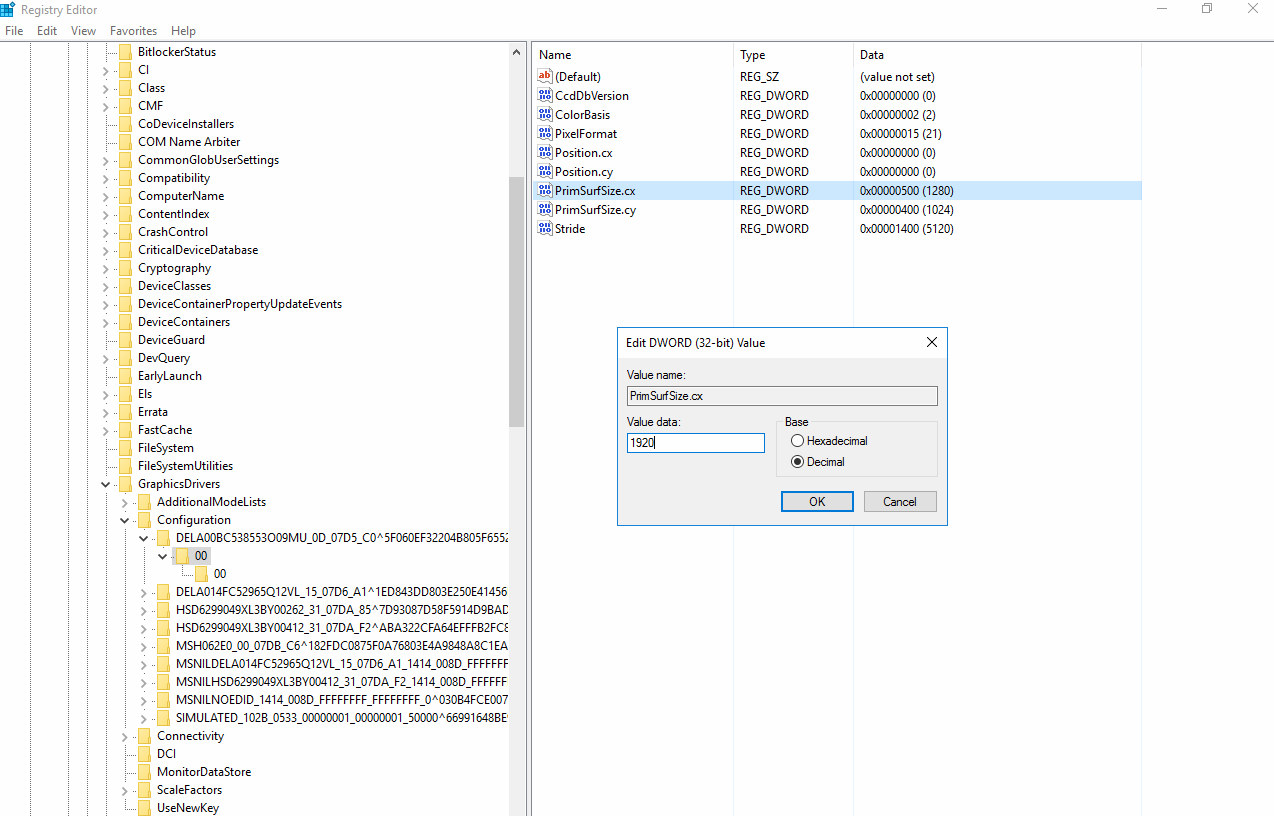Click the 0x00001400 (5120) data cell
Viewport: 1274px width, 816px height.
coord(906,229)
